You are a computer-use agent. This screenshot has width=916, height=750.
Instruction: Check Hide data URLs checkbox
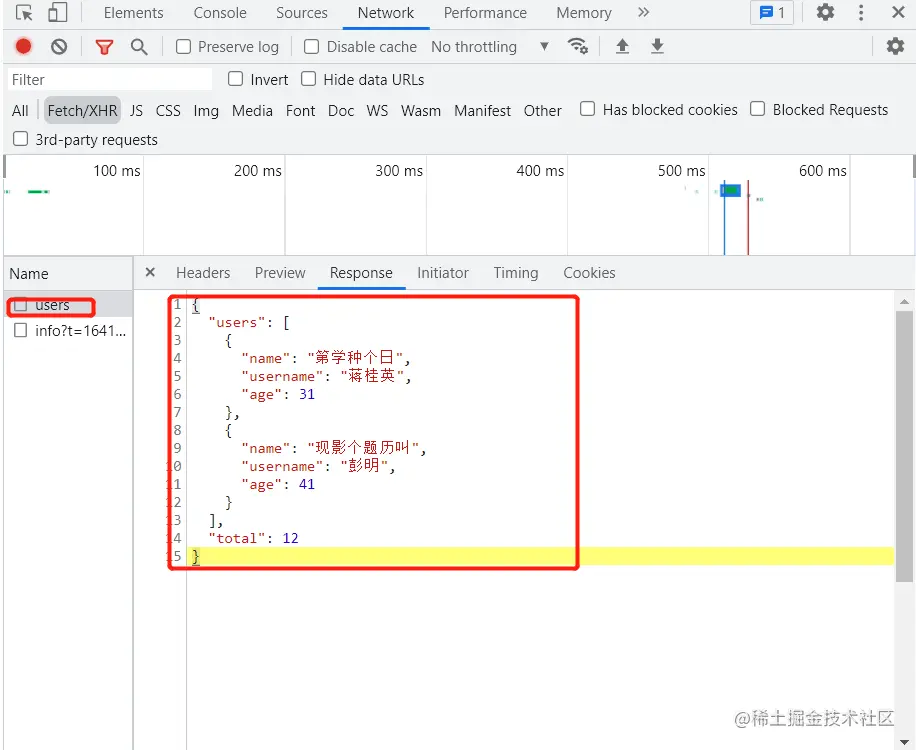[308, 79]
